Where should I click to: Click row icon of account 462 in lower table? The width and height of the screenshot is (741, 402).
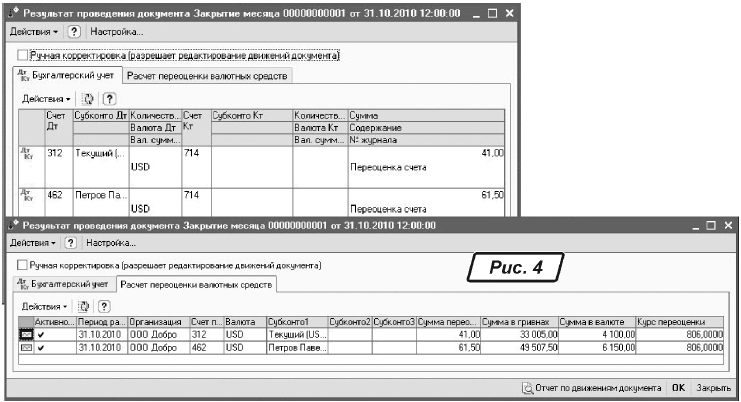coord(26,347)
